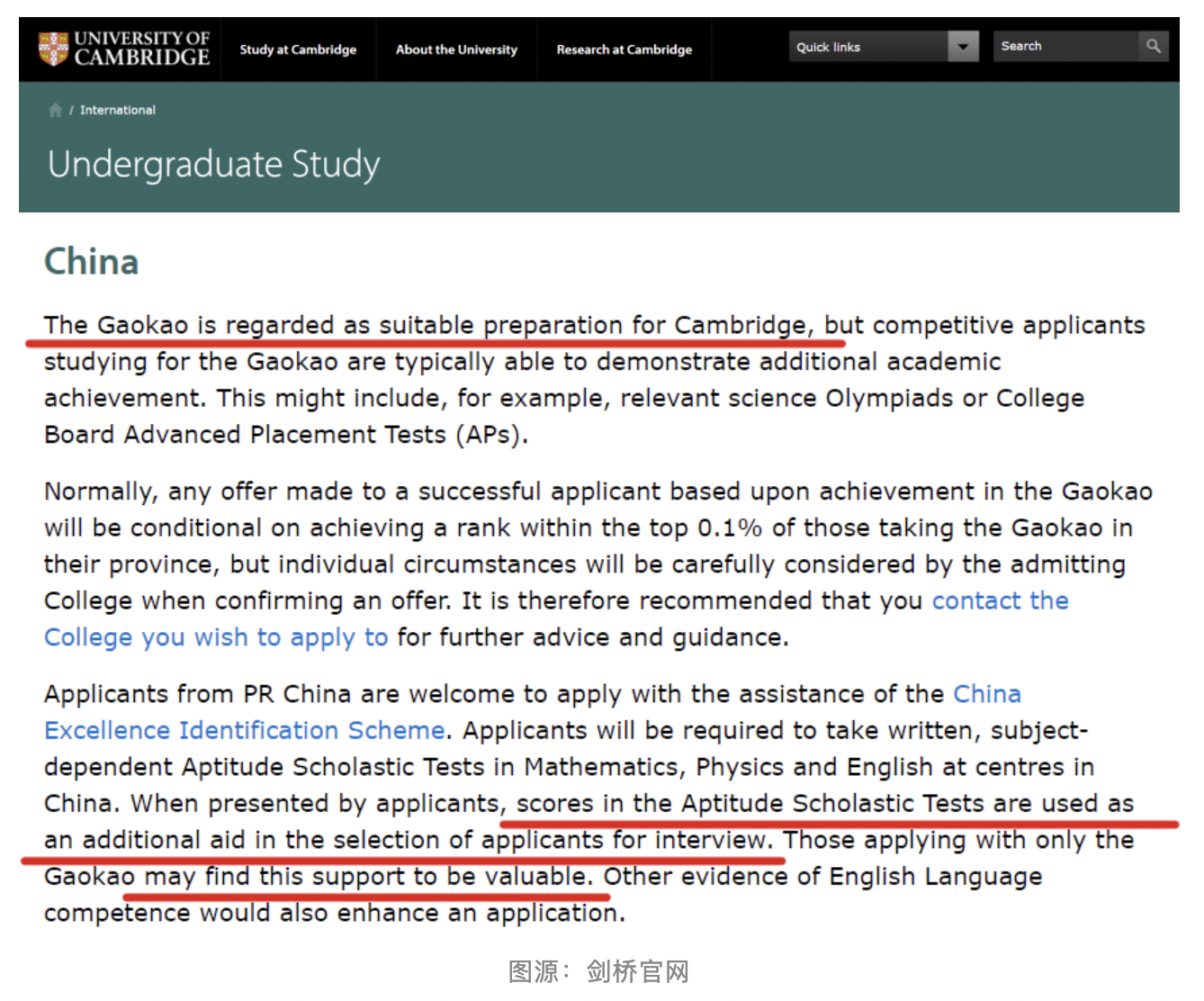Open Research at Cambridge menu item
This screenshot has width=1204, height=1001.
pos(624,50)
